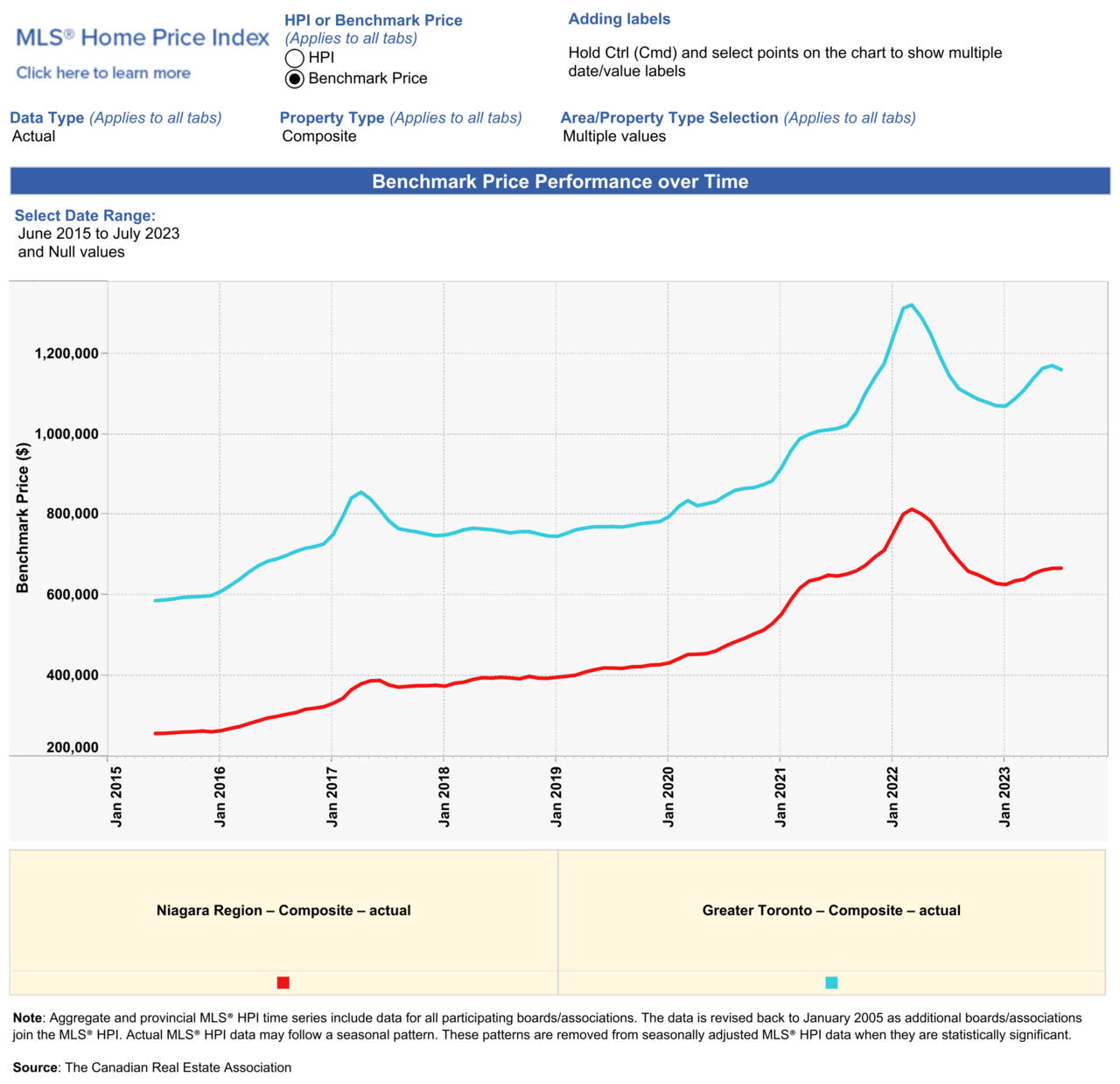Click the Adding labels heading
The width and height of the screenshot is (1120, 1084).
619,19
